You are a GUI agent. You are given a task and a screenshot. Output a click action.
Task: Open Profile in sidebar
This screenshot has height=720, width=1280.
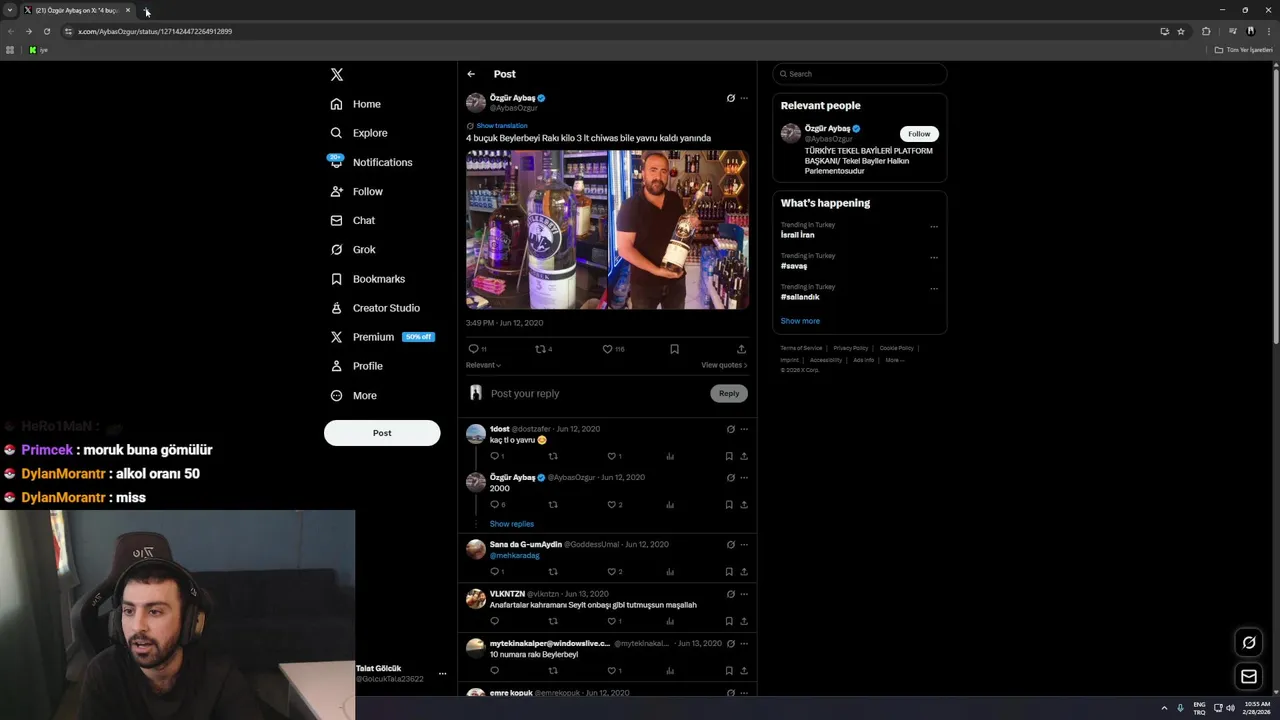[x=356, y=366]
